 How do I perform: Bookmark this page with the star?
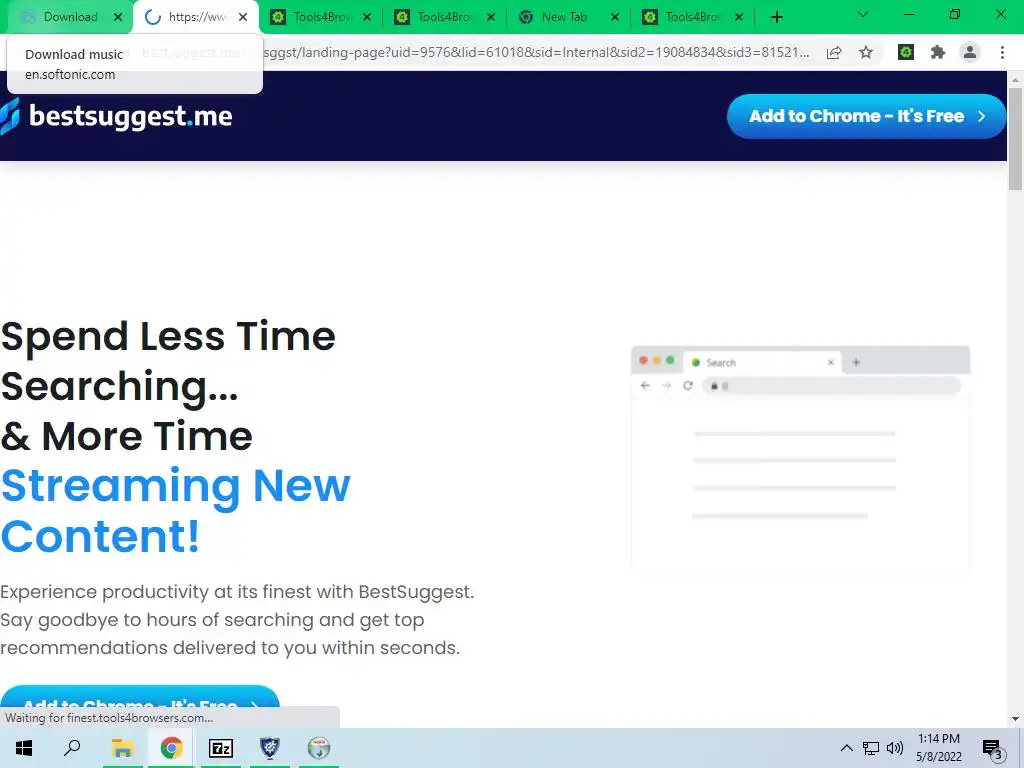[x=866, y=52]
